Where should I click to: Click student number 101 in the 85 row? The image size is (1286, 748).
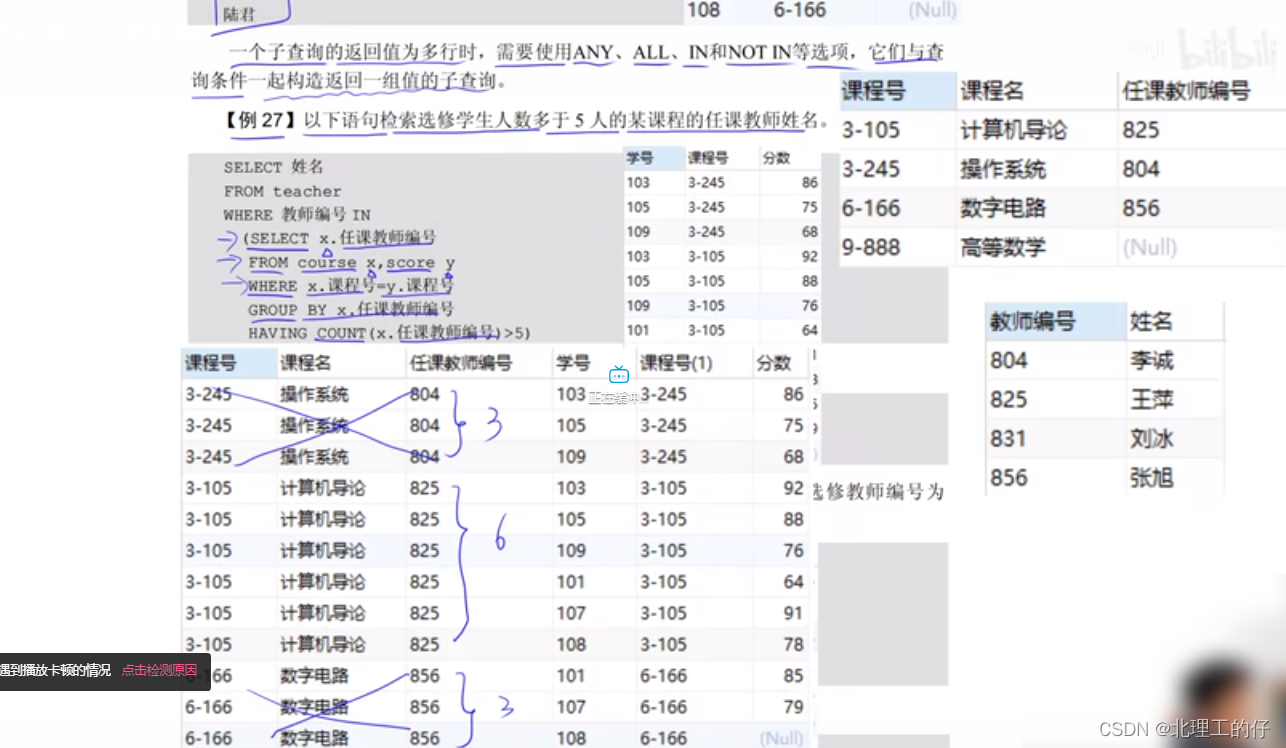click(x=571, y=675)
